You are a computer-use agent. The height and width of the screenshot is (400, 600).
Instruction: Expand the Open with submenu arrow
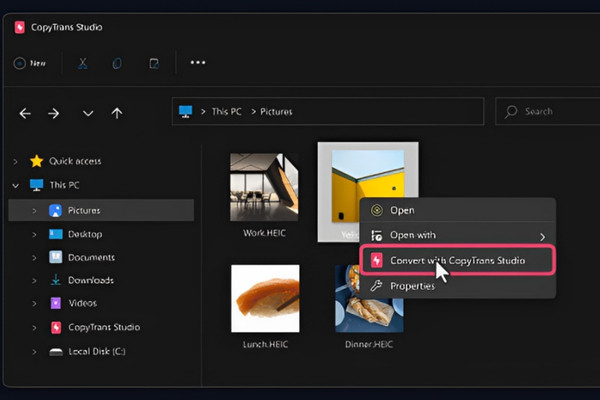pyautogui.click(x=542, y=237)
